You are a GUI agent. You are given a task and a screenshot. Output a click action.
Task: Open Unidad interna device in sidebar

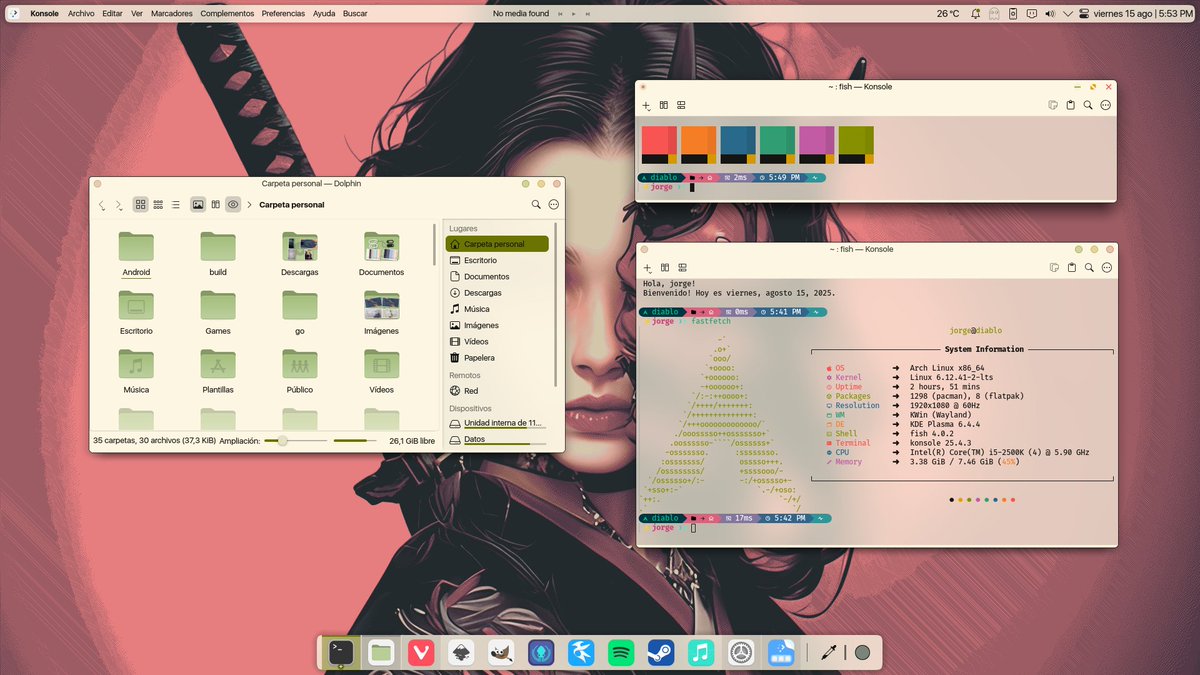coord(497,423)
